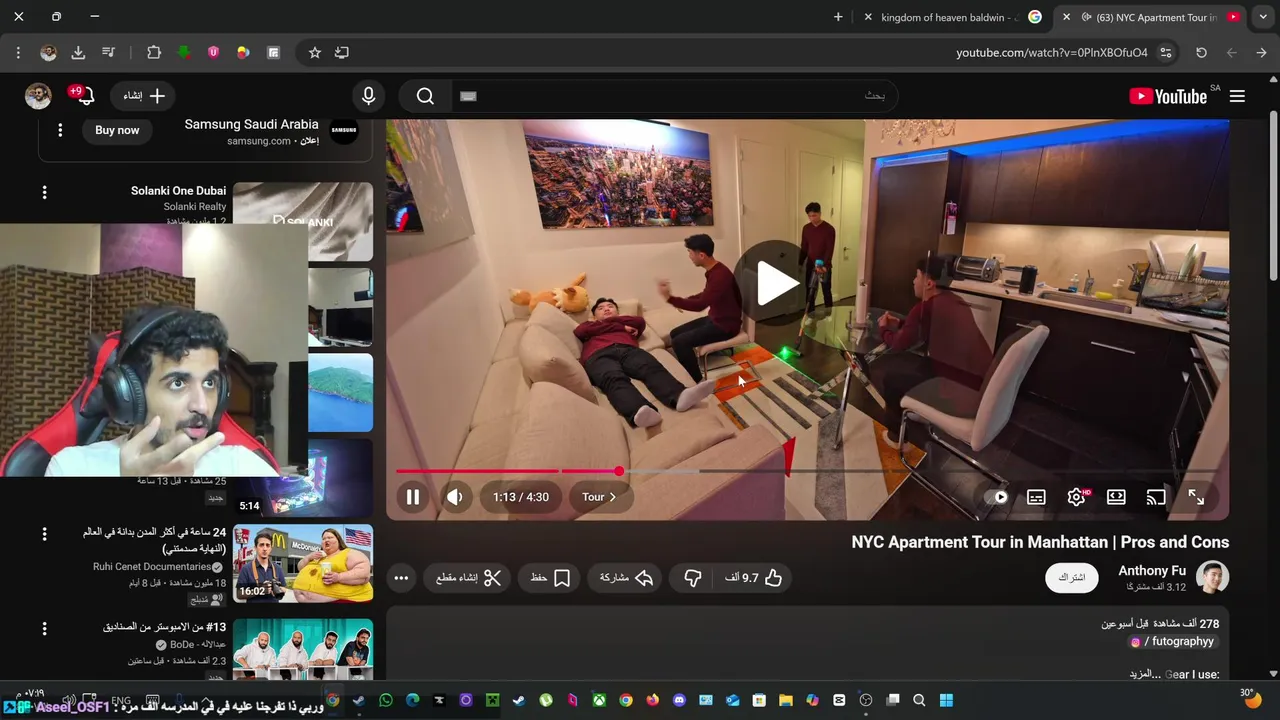Image resolution: width=1280 pixels, height=720 pixels.
Task: Mute the video volume speaker icon
Action: [x=455, y=497]
